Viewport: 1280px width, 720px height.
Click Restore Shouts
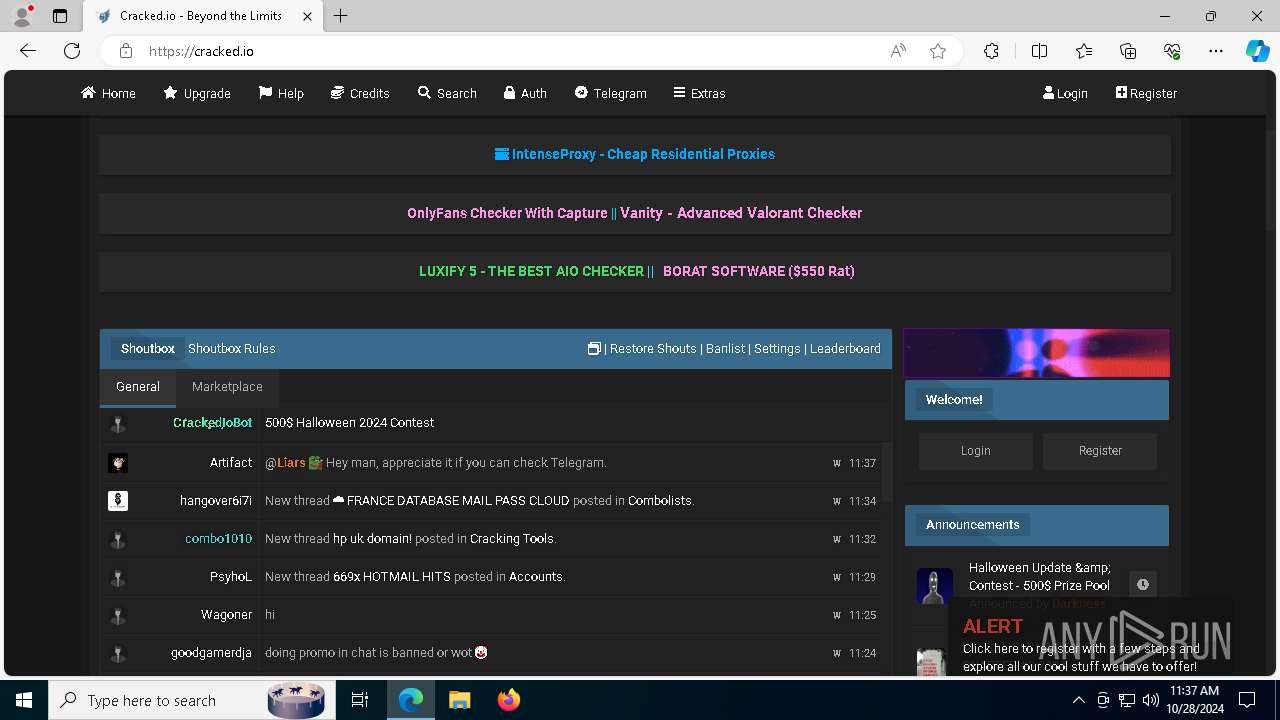[x=653, y=348]
